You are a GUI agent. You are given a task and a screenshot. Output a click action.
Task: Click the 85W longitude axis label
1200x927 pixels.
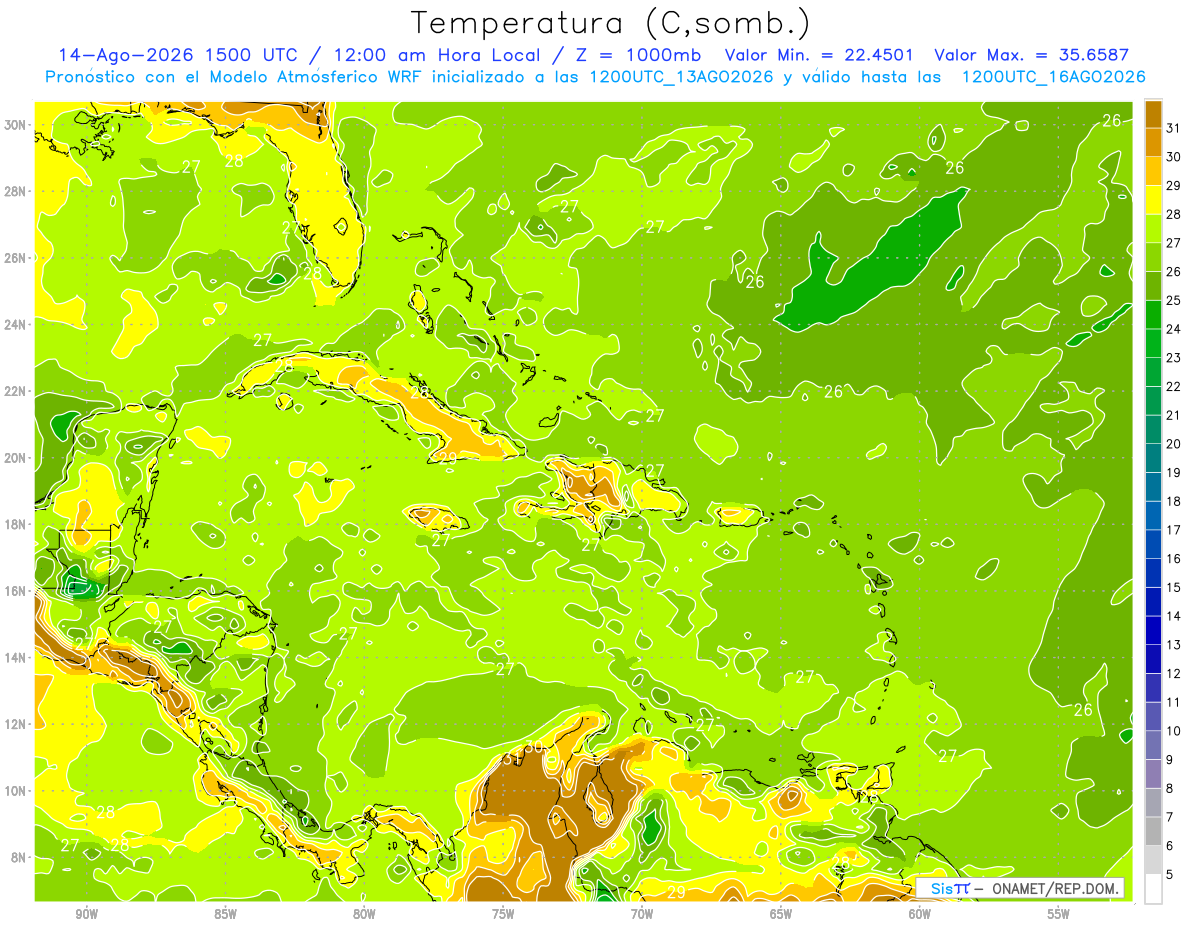(x=225, y=915)
